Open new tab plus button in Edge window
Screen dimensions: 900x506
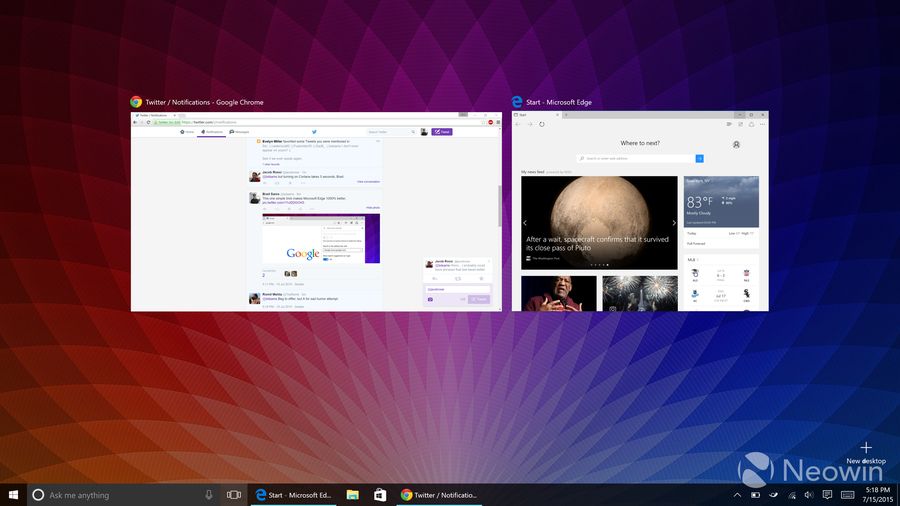(x=566, y=115)
